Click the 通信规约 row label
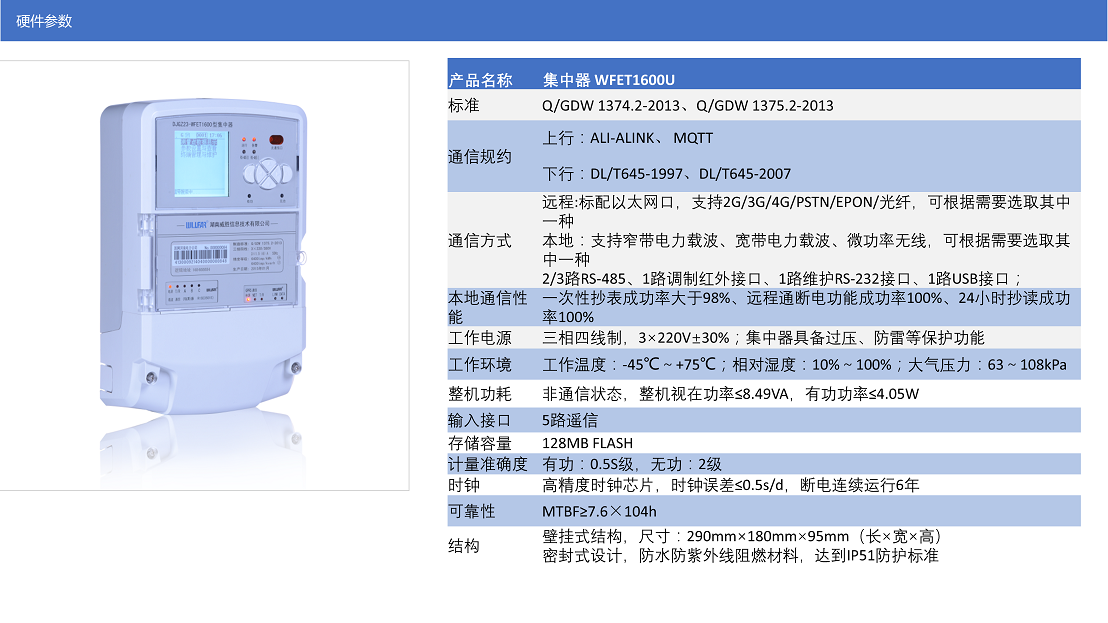This screenshot has height=623, width=1108. [480, 156]
